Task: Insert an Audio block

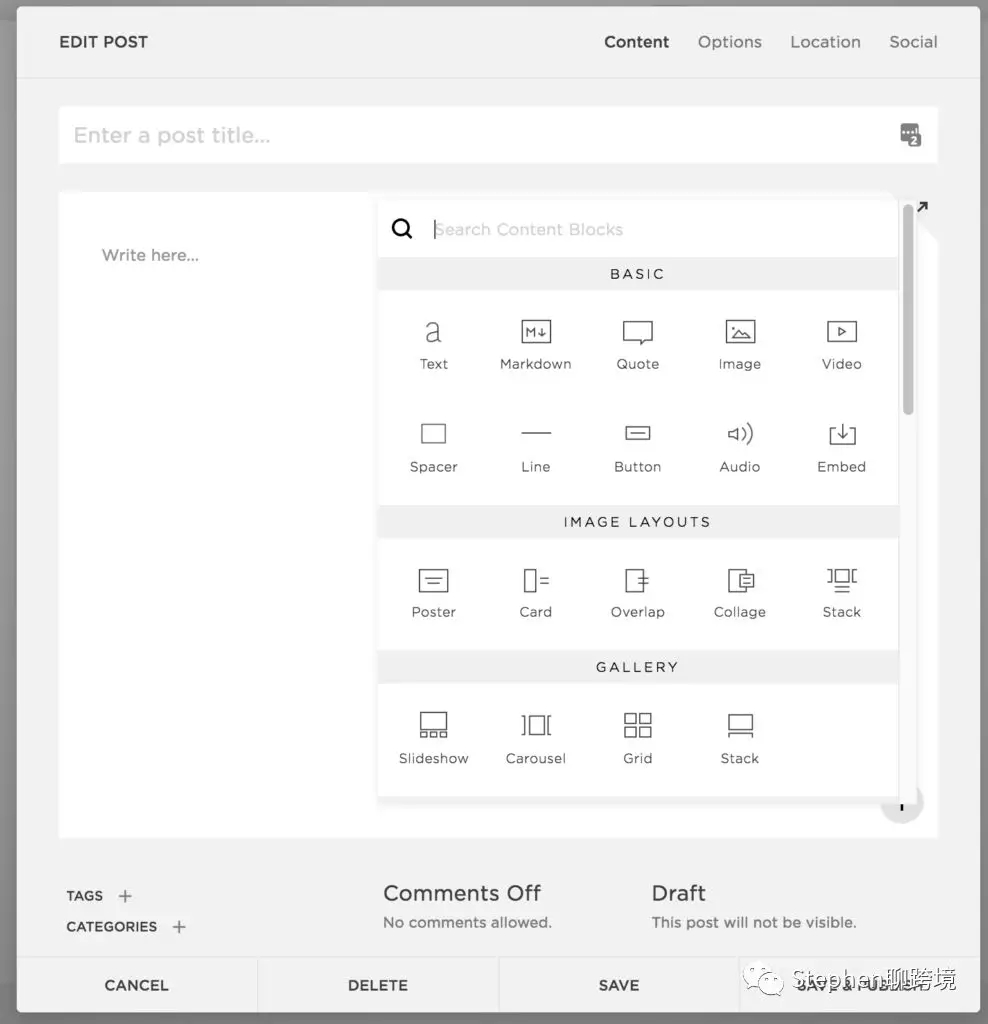Action: pyautogui.click(x=739, y=443)
